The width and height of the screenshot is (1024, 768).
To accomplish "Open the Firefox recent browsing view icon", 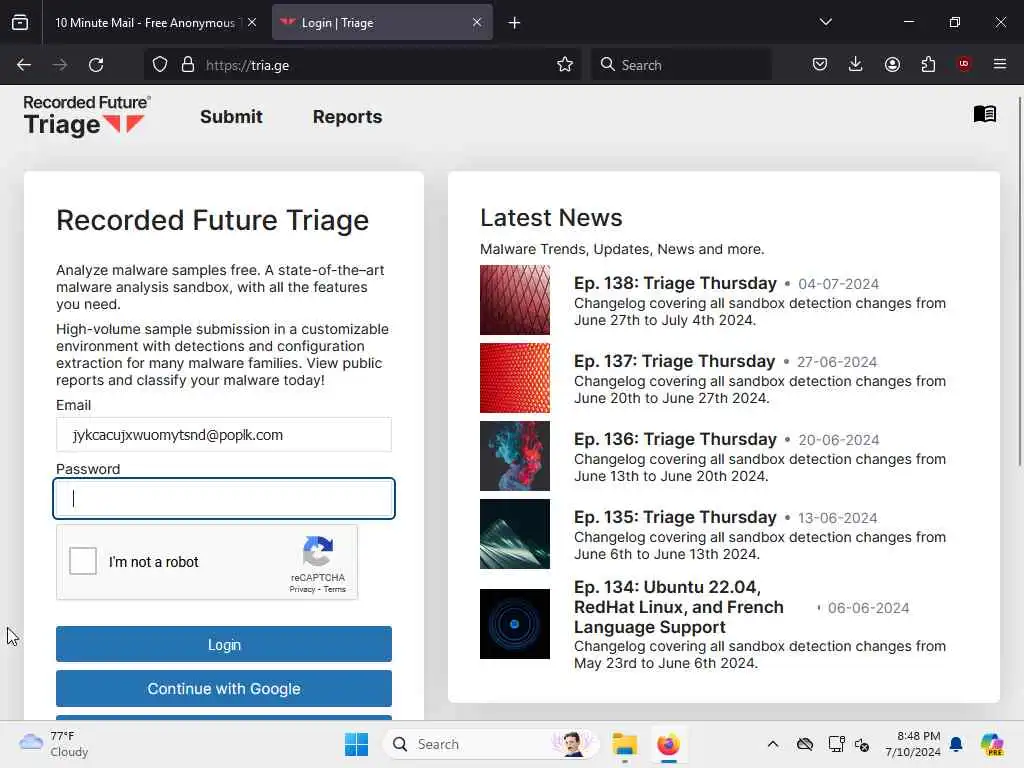I will 20,23.
